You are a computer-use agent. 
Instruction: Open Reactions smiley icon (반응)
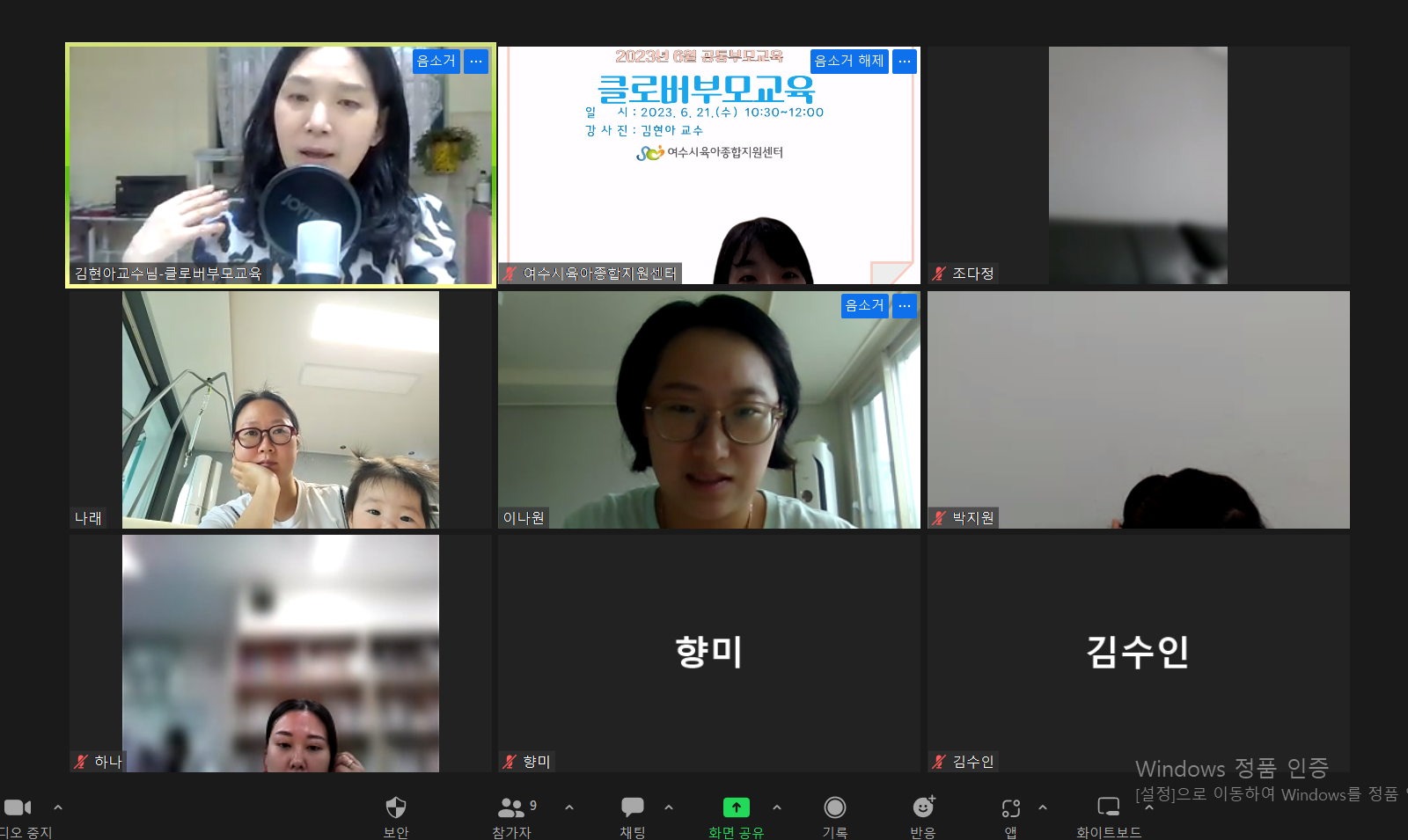[923, 807]
